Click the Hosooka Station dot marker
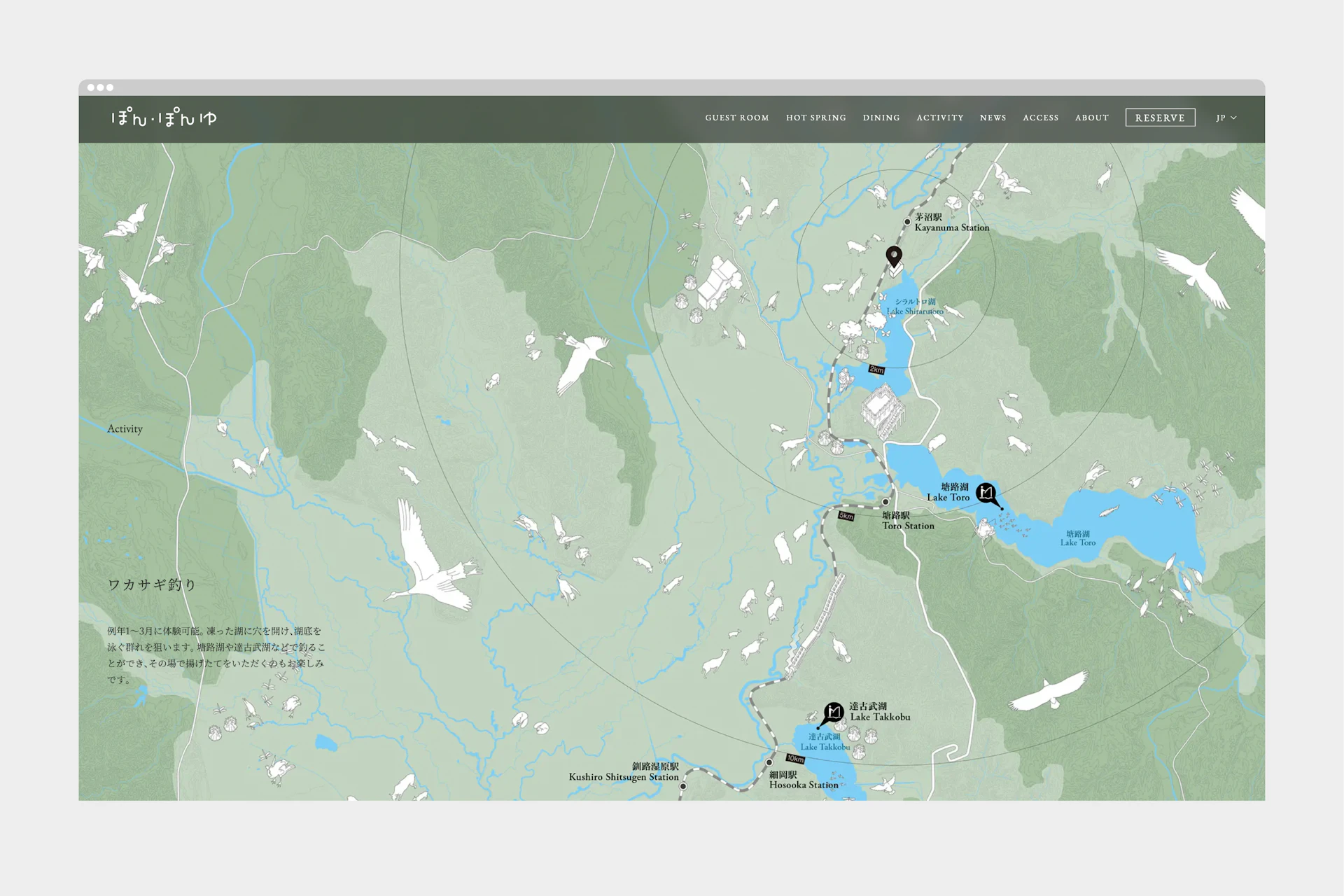The height and width of the screenshot is (896, 1344). pyautogui.click(x=769, y=762)
